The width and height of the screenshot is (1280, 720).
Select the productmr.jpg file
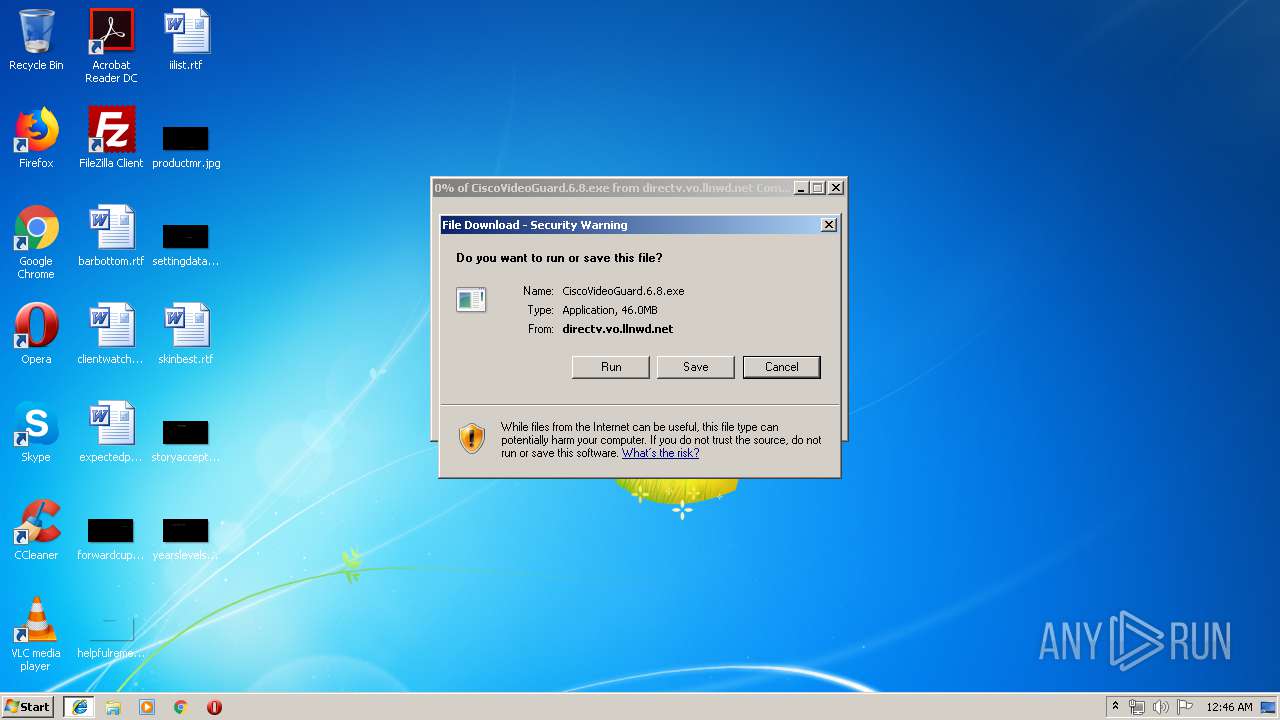tap(186, 147)
